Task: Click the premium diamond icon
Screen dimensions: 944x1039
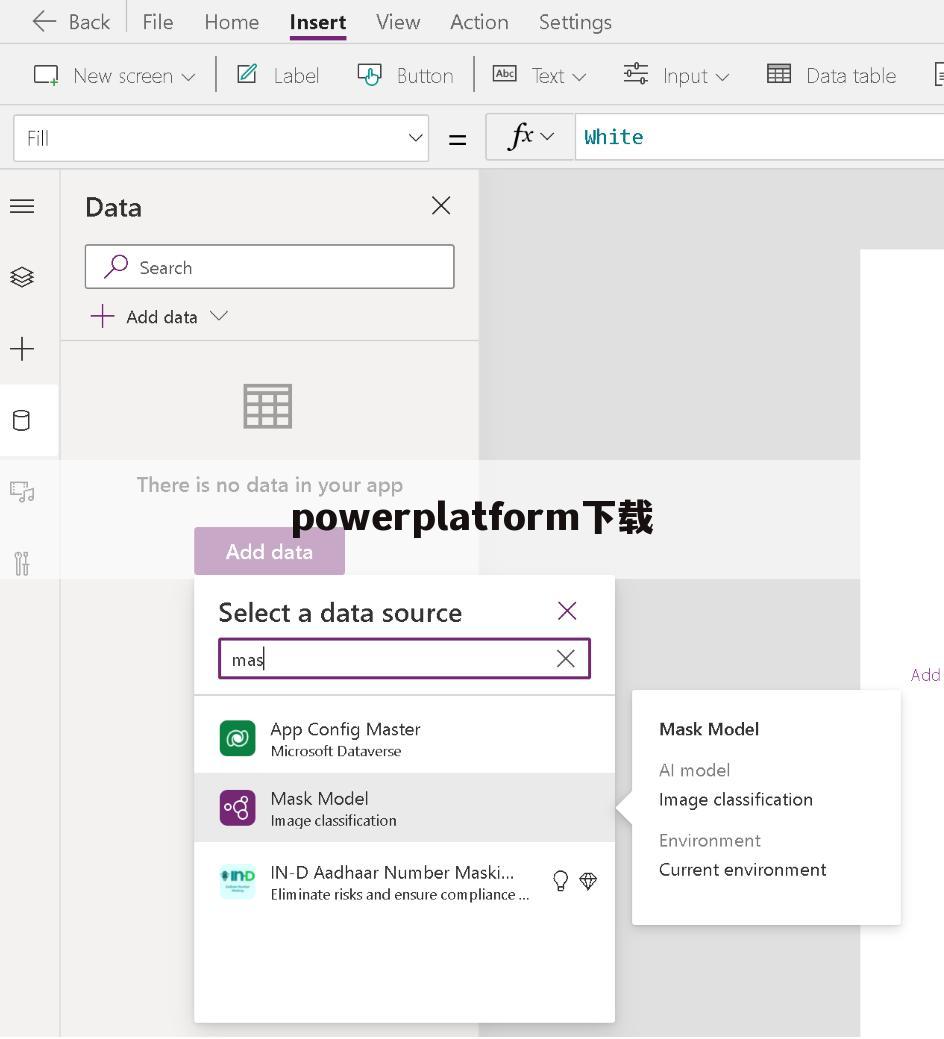Action: click(588, 881)
